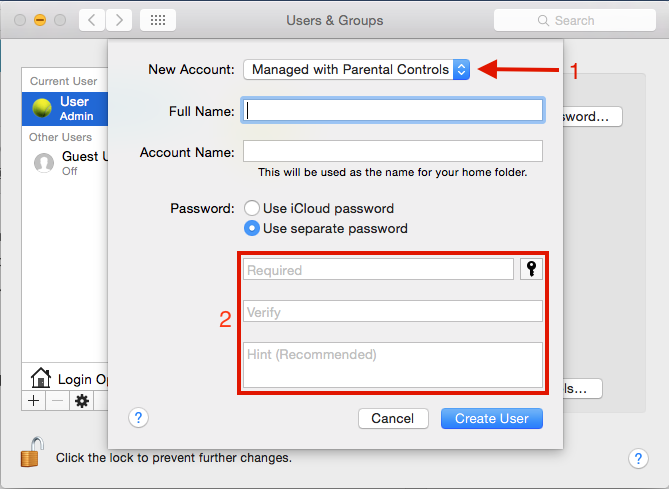Open the New Account type dropdown
The width and height of the screenshot is (669, 489).
click(x=356, y=70)
